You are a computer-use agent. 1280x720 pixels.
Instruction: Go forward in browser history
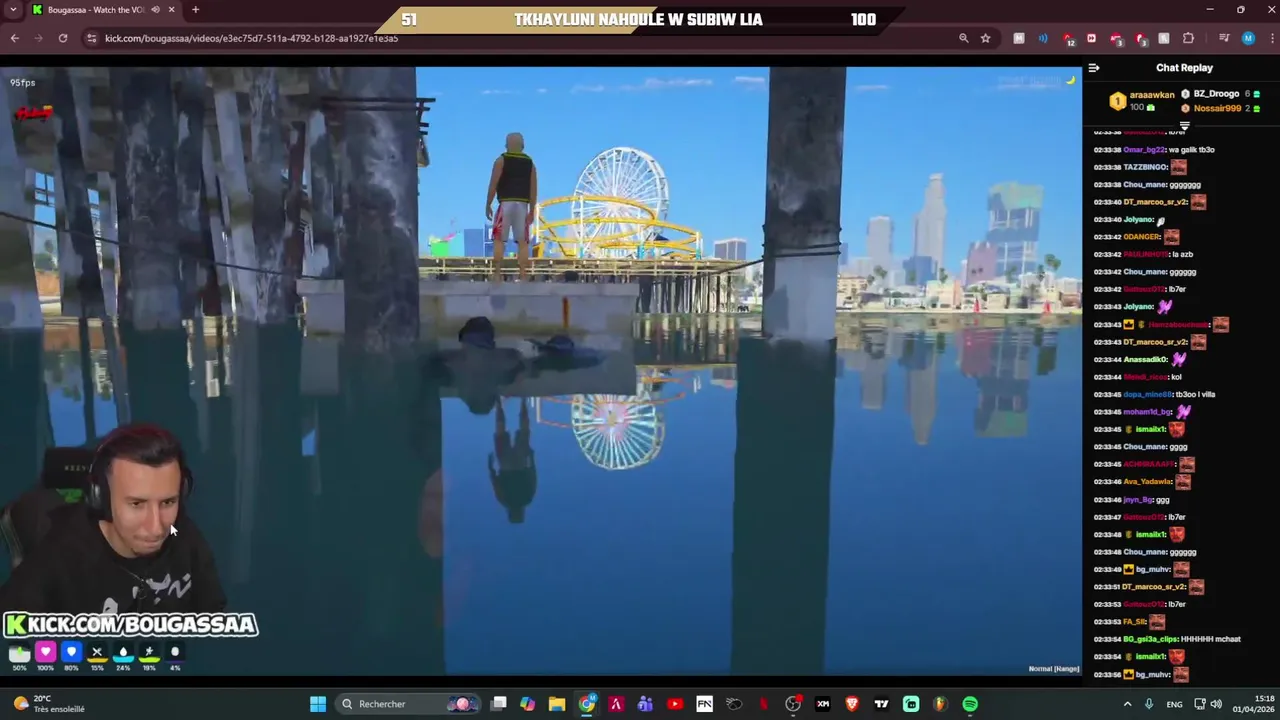(x=39, y=38)
